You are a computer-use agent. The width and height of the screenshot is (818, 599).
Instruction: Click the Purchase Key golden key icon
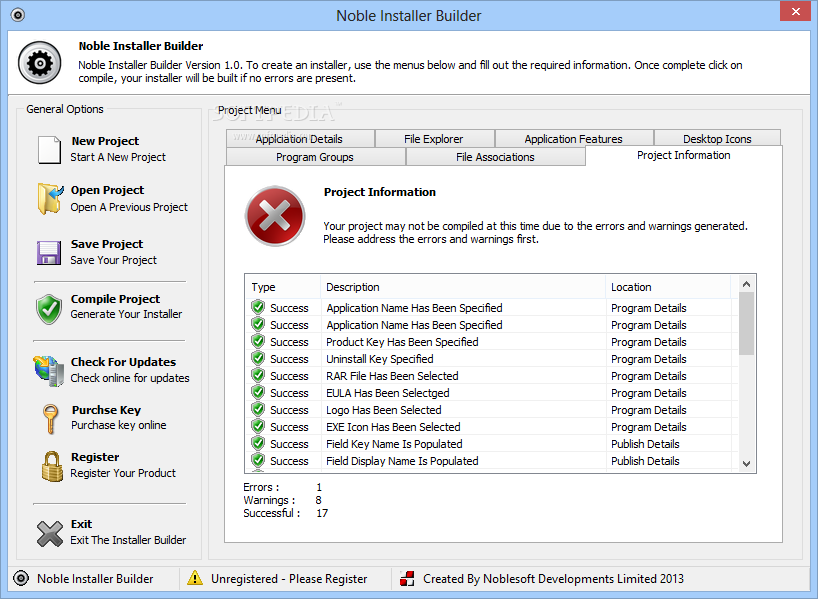pos(50,418)
